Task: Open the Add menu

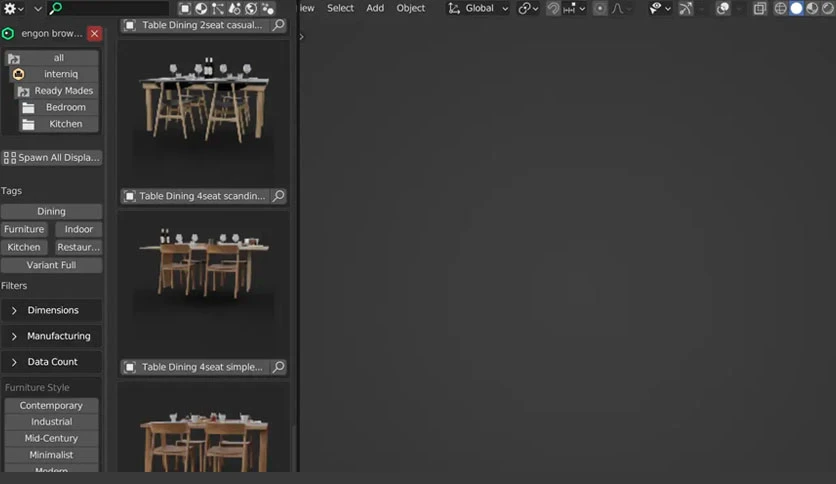Action: point(375,9)
